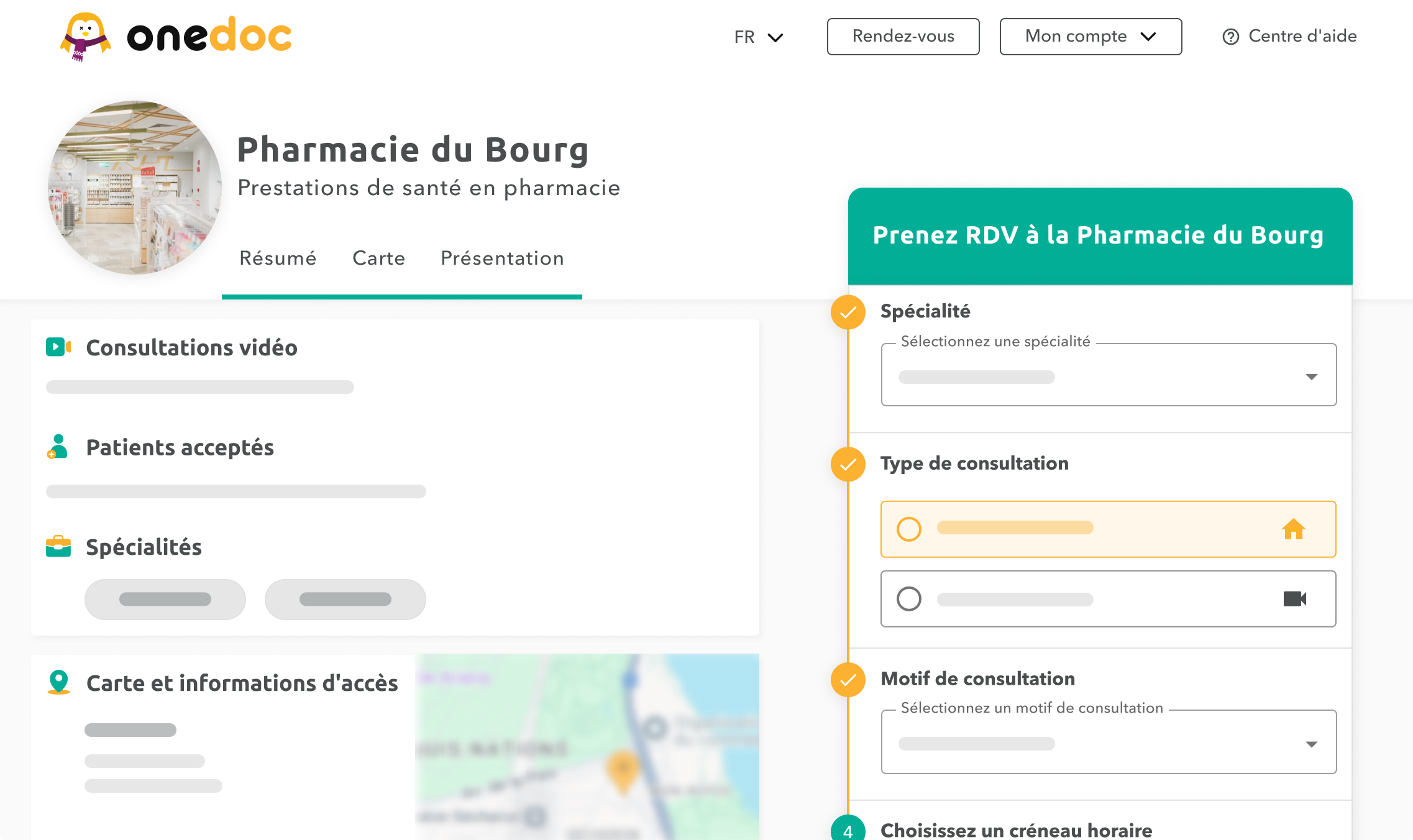
Task: Click the orange house icon
Action: point(1294,529)
